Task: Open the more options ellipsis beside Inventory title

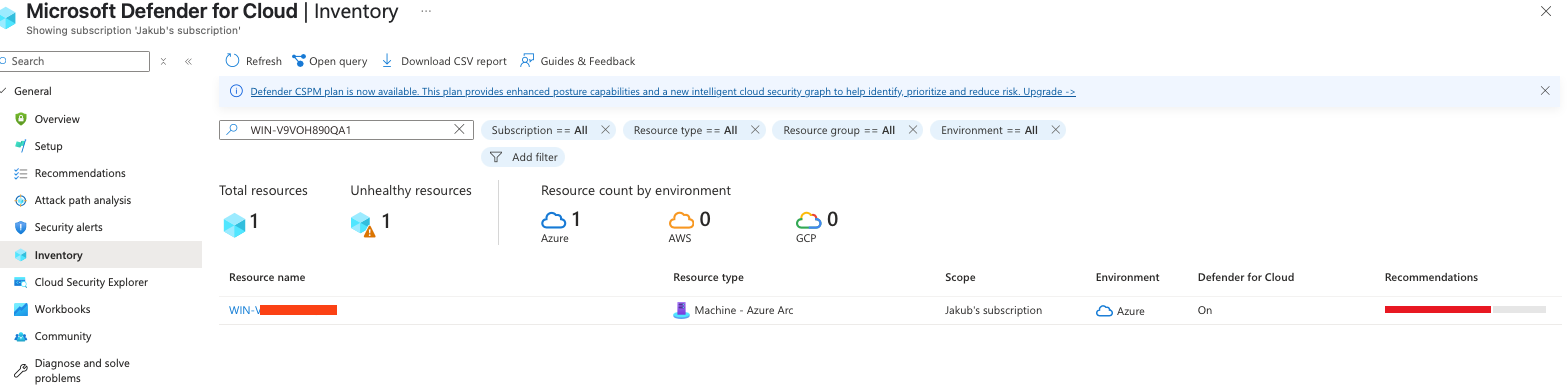Action: (426, 12)
